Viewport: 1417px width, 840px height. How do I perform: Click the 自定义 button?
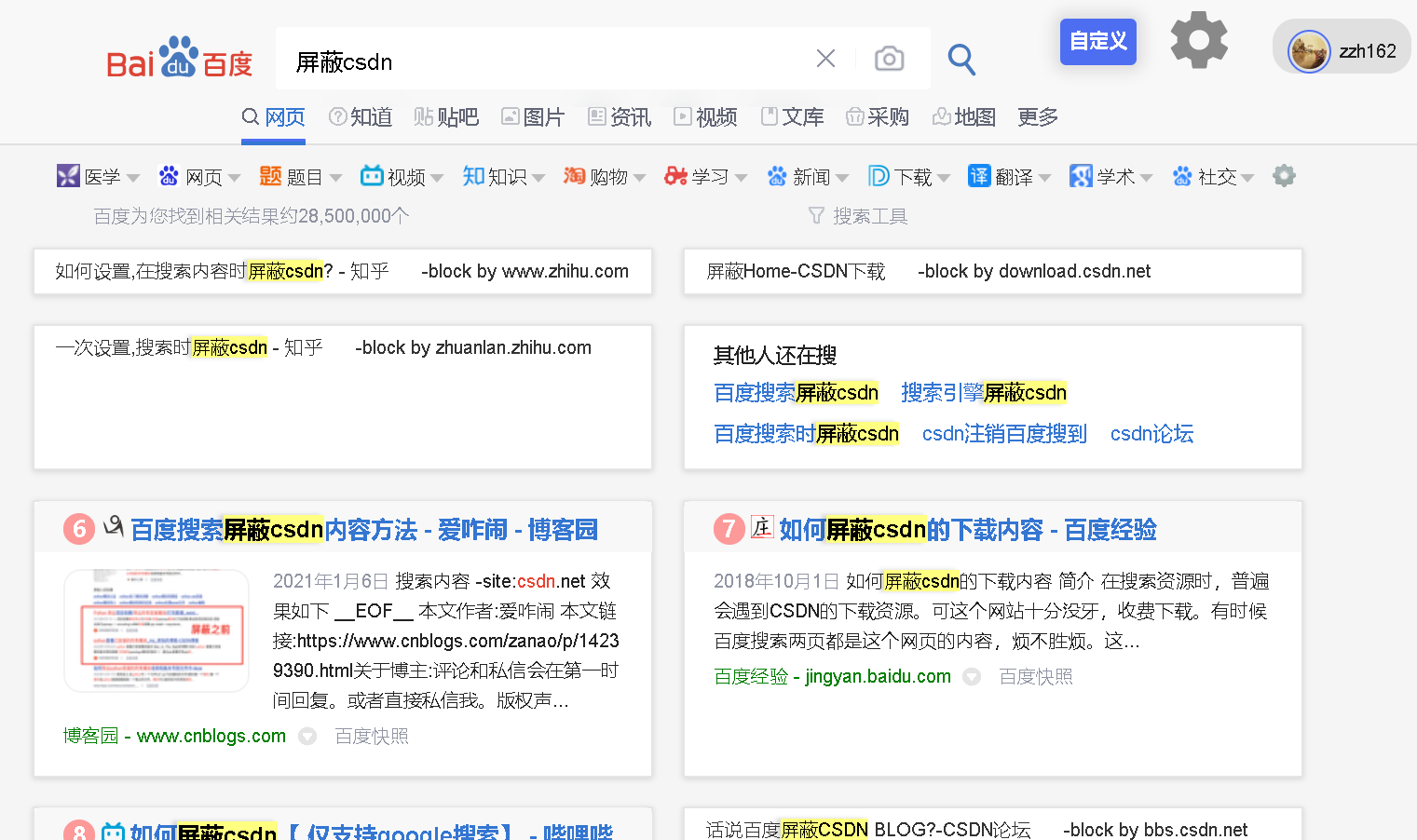point(1098,41)
